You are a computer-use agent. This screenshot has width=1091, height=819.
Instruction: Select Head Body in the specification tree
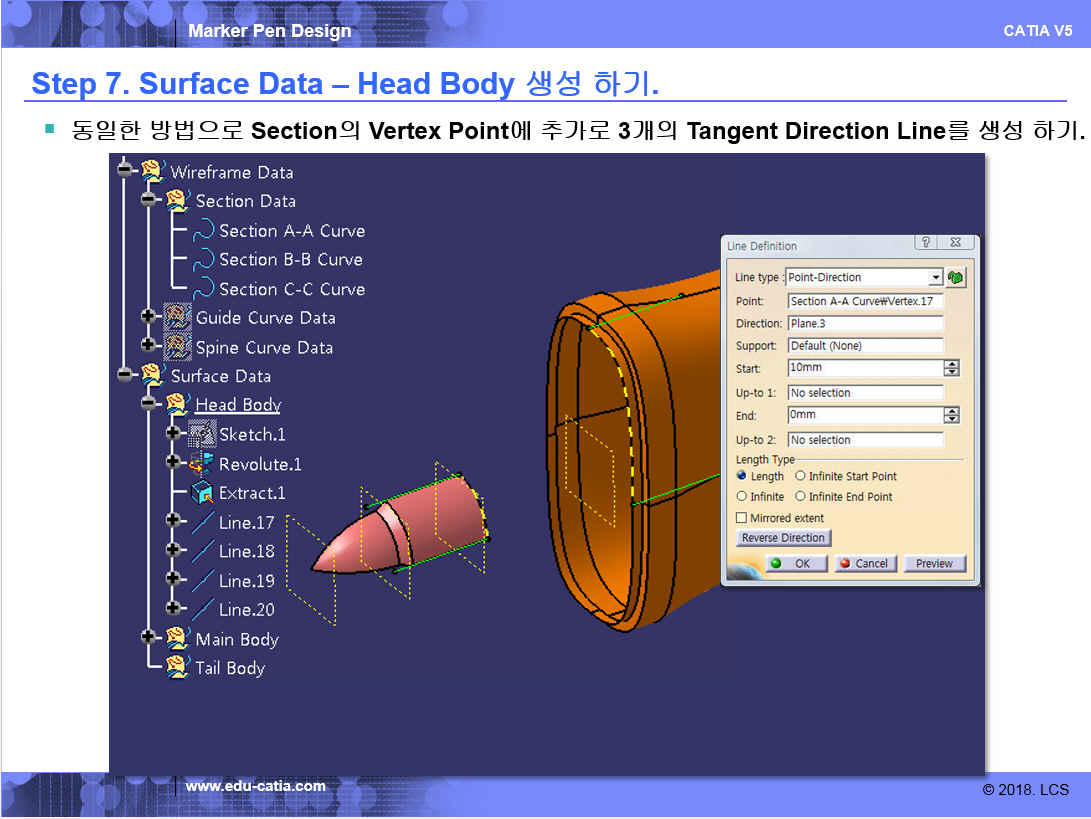237,405
